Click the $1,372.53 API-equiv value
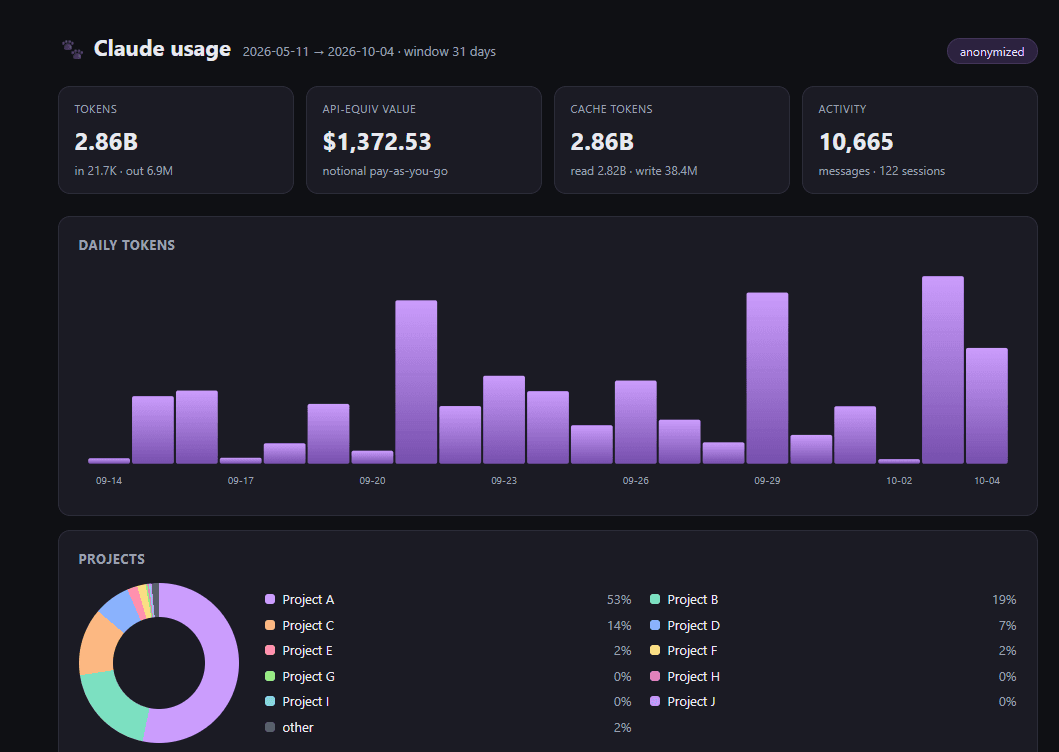 pyautogui.click(x=377, y=142)
